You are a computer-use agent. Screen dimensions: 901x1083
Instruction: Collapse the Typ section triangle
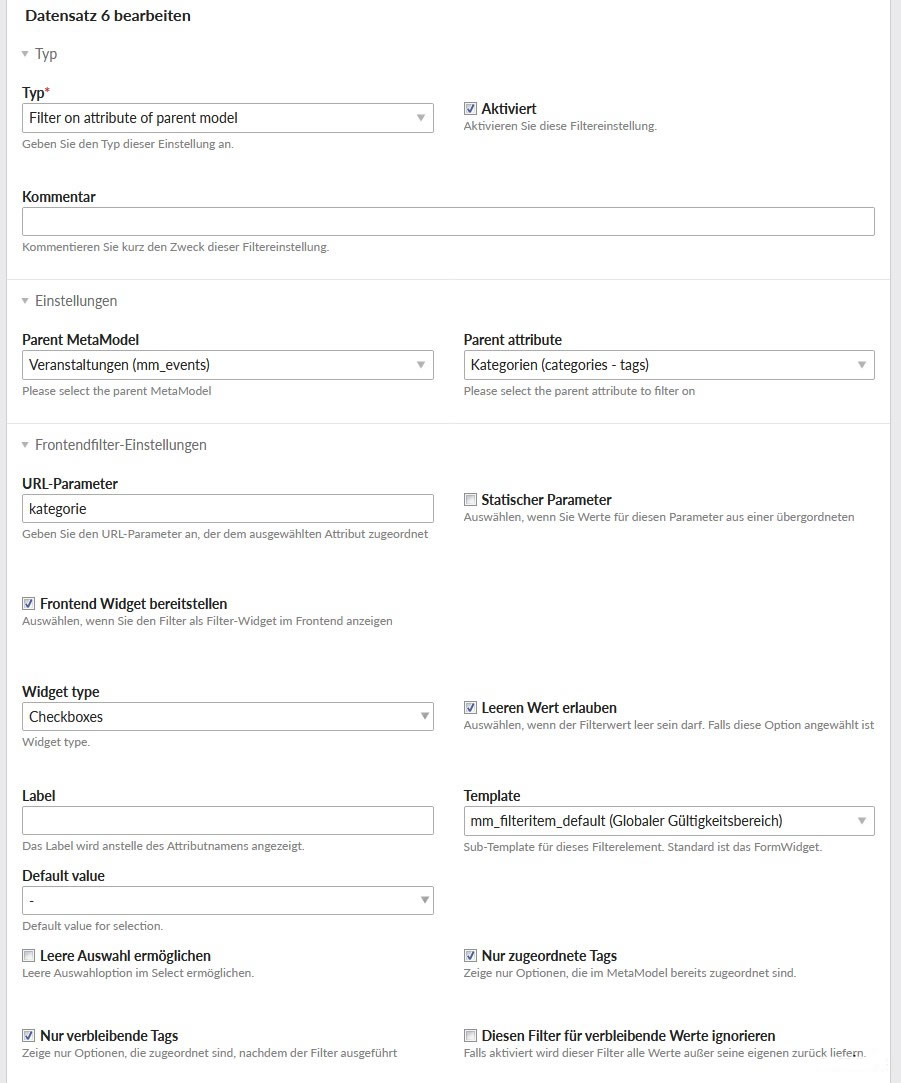(26, 54)
